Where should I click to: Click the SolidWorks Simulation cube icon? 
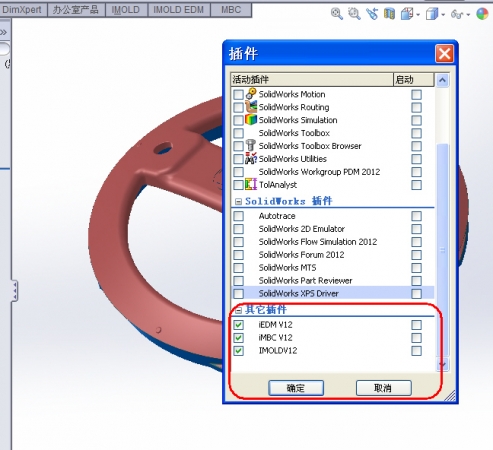[x=251, y=119]
